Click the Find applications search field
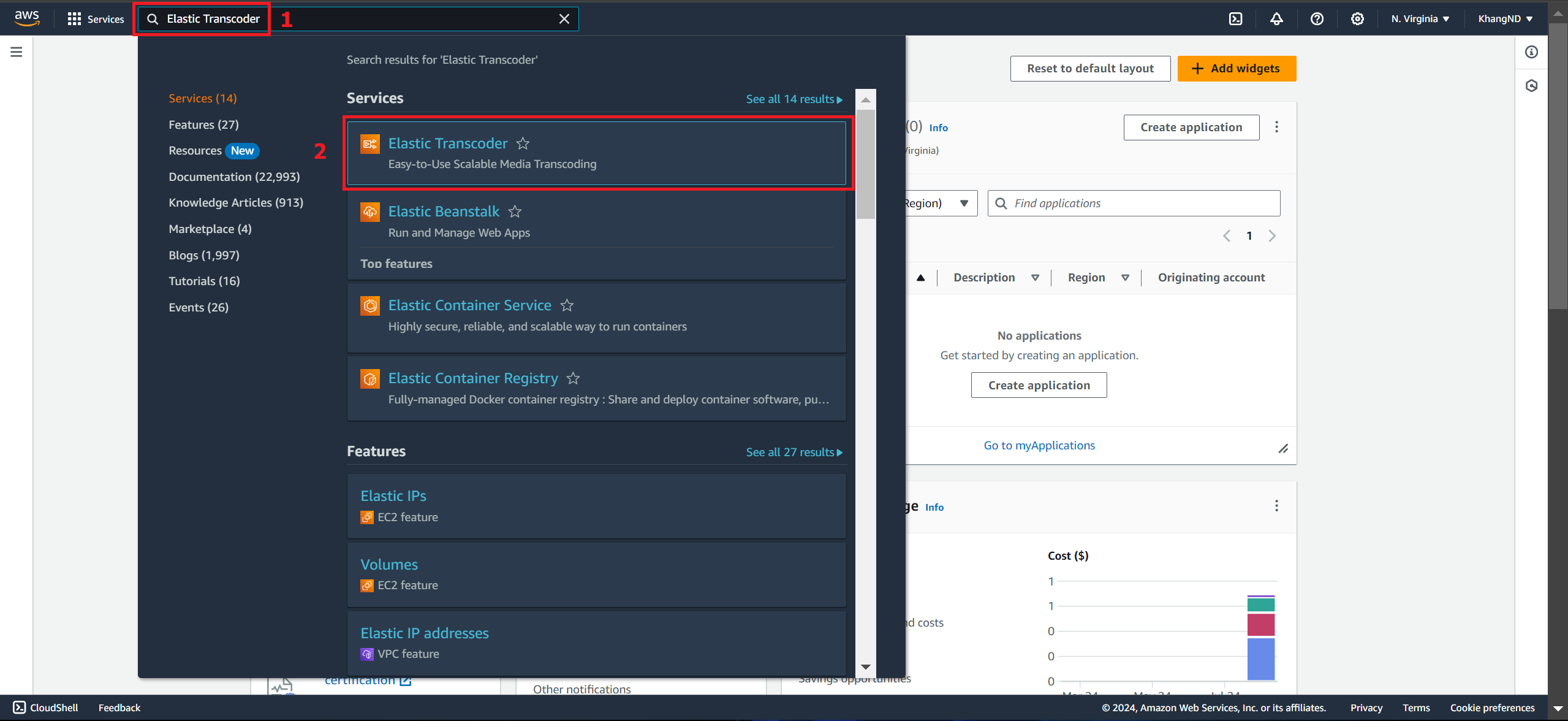This screenshot has height=721, width=1568. 1134,204
